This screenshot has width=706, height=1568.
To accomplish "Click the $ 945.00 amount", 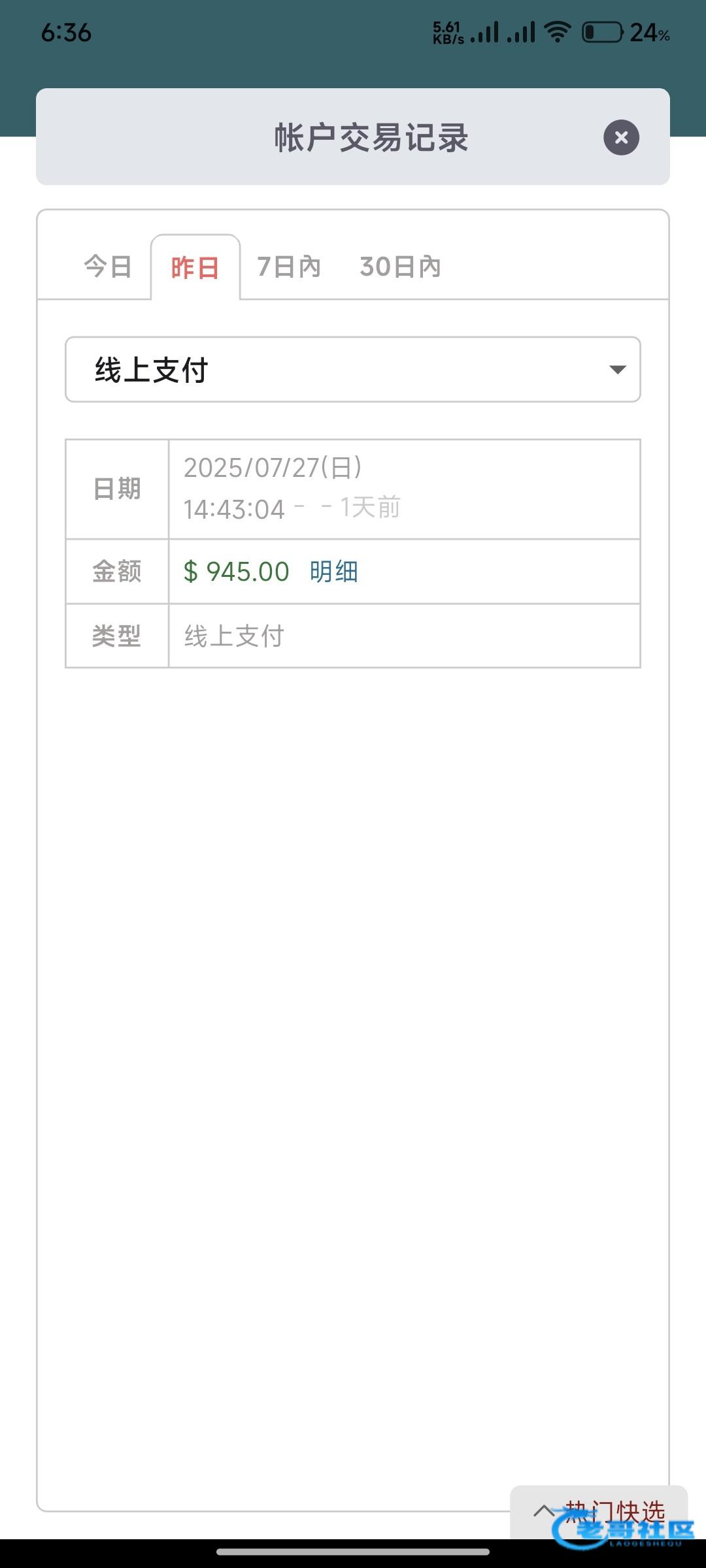I will click(237, 572).
